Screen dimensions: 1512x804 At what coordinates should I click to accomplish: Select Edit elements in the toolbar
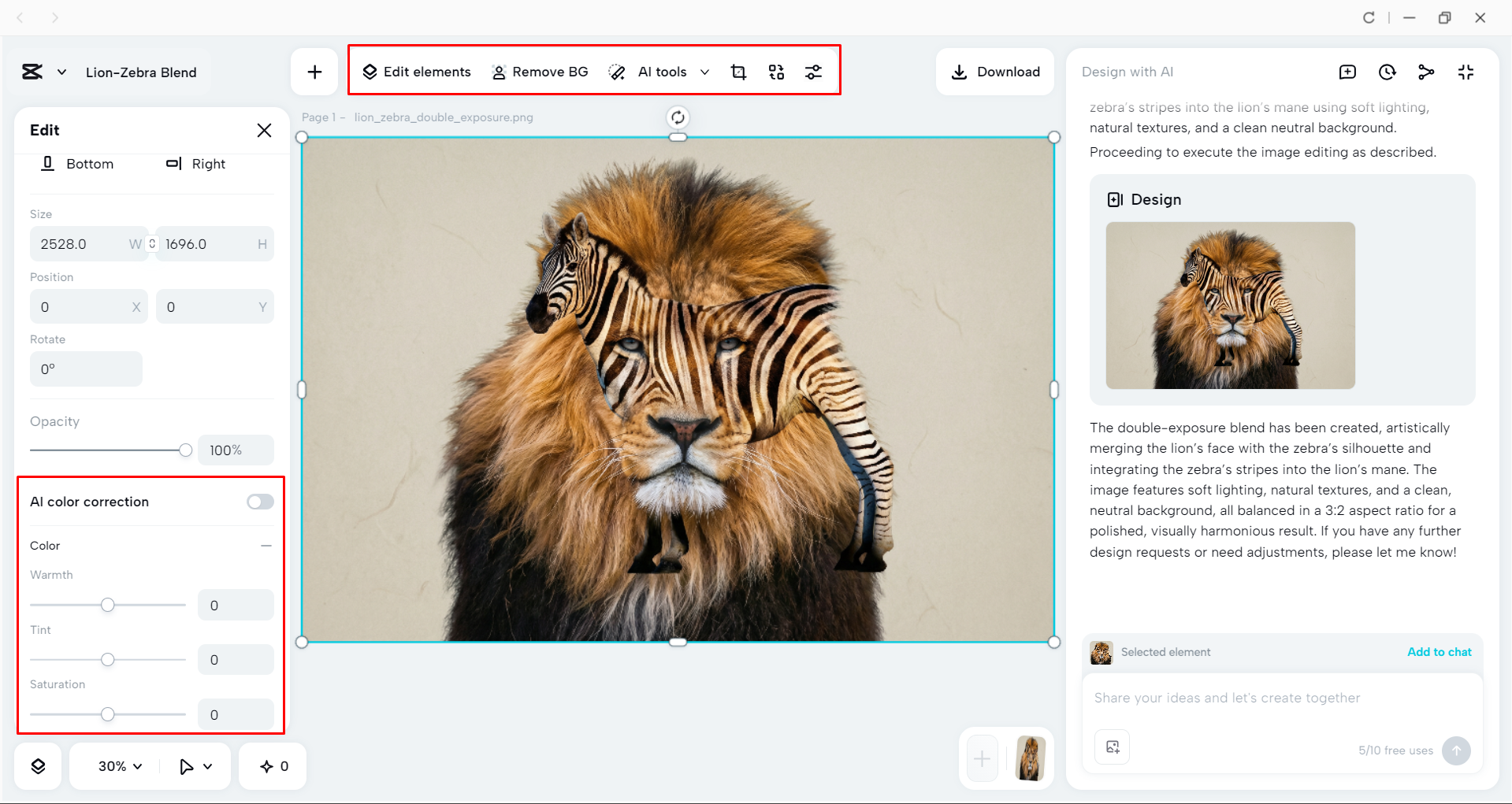[416, 72]
